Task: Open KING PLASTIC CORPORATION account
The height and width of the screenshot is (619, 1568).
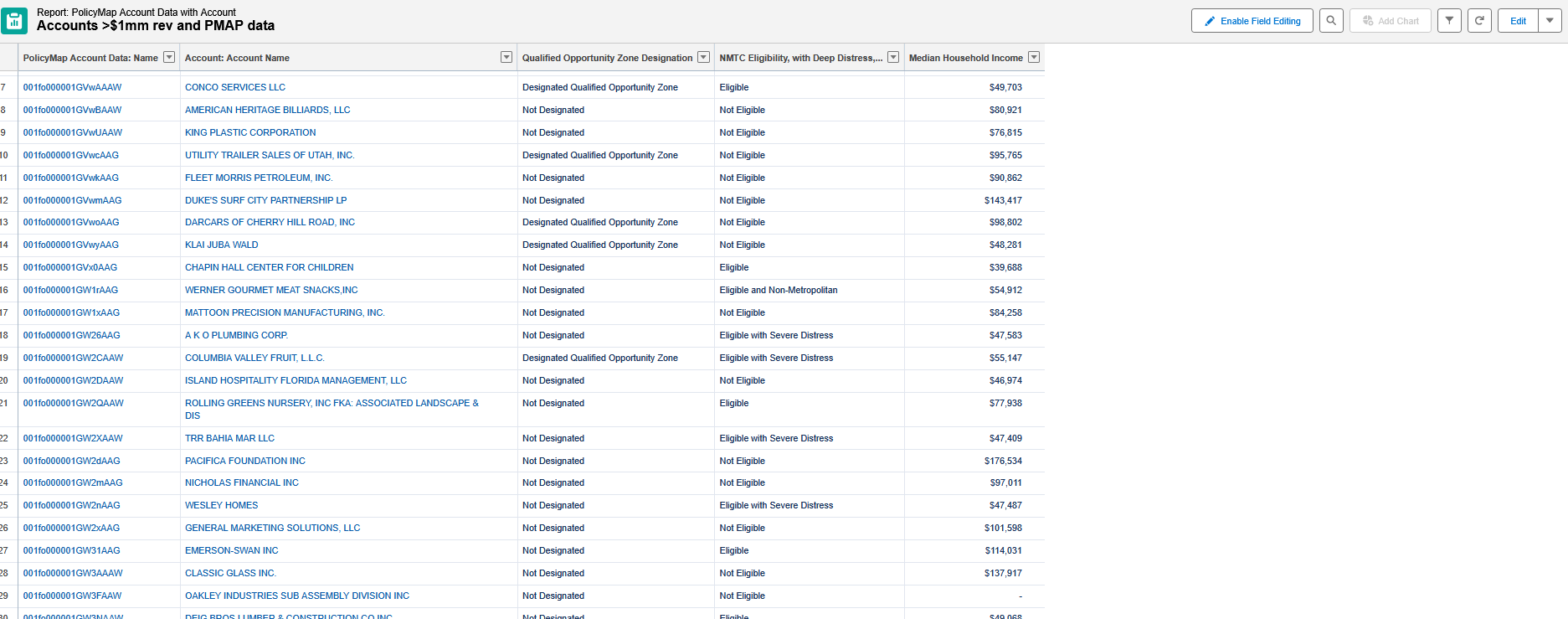Action: click(x=250, y=132)
